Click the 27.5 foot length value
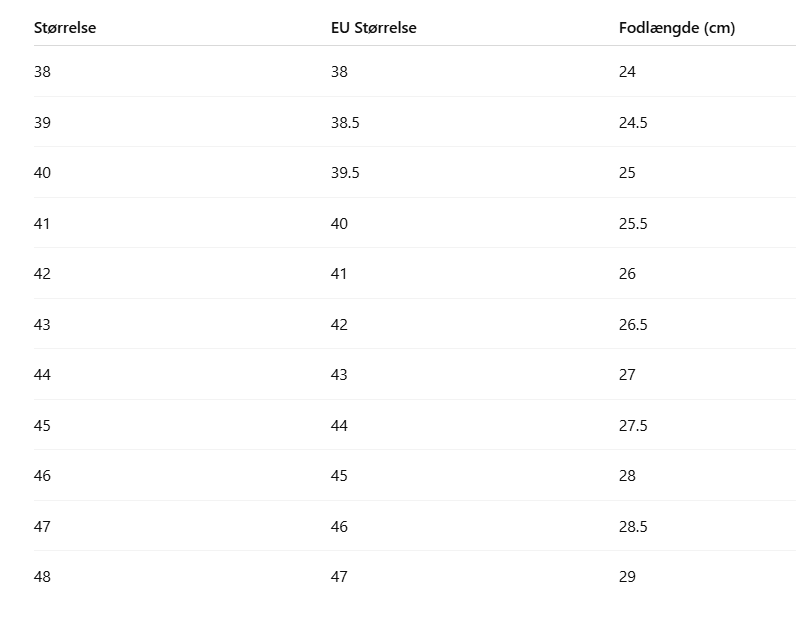The width and height of the screenshot is (796, 628). [x=633, y=426]
